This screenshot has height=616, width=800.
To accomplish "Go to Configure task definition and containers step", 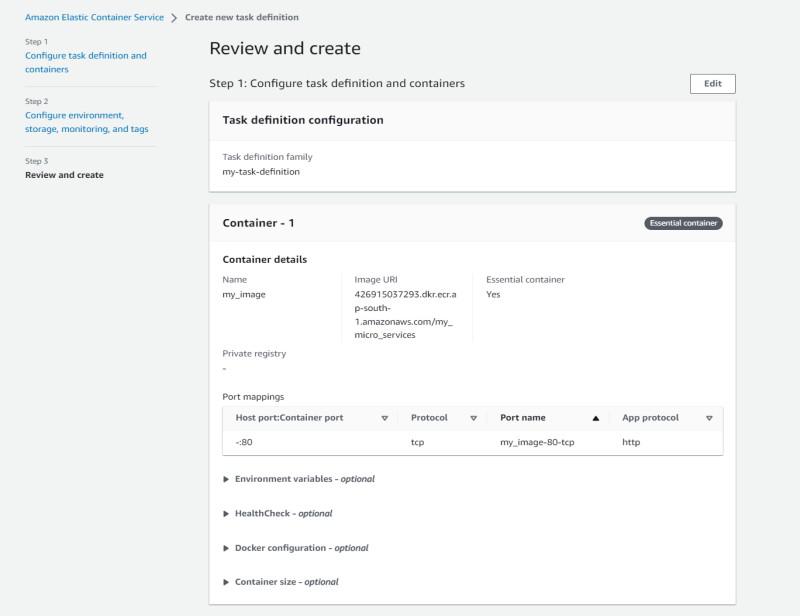I will pos(85,62).
